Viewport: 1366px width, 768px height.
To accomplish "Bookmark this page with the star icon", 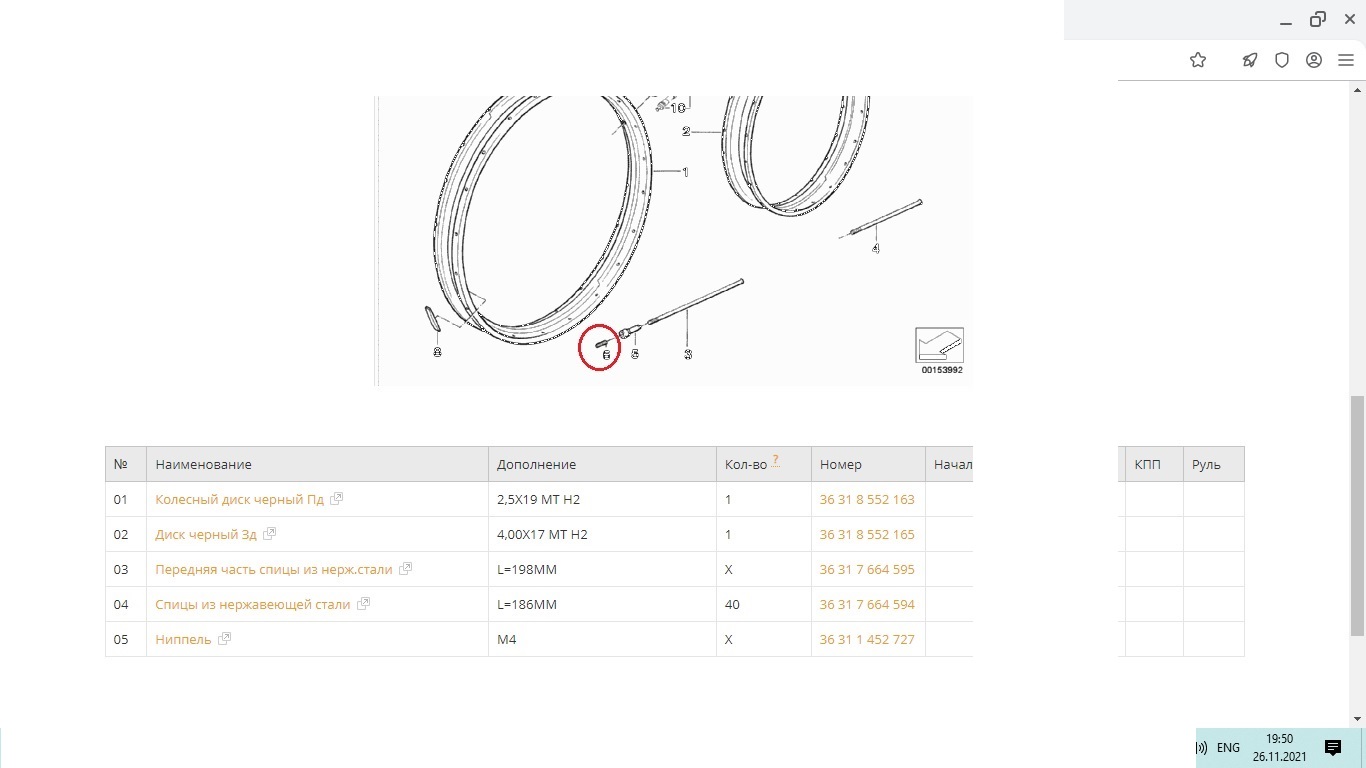I will 1198,60.
